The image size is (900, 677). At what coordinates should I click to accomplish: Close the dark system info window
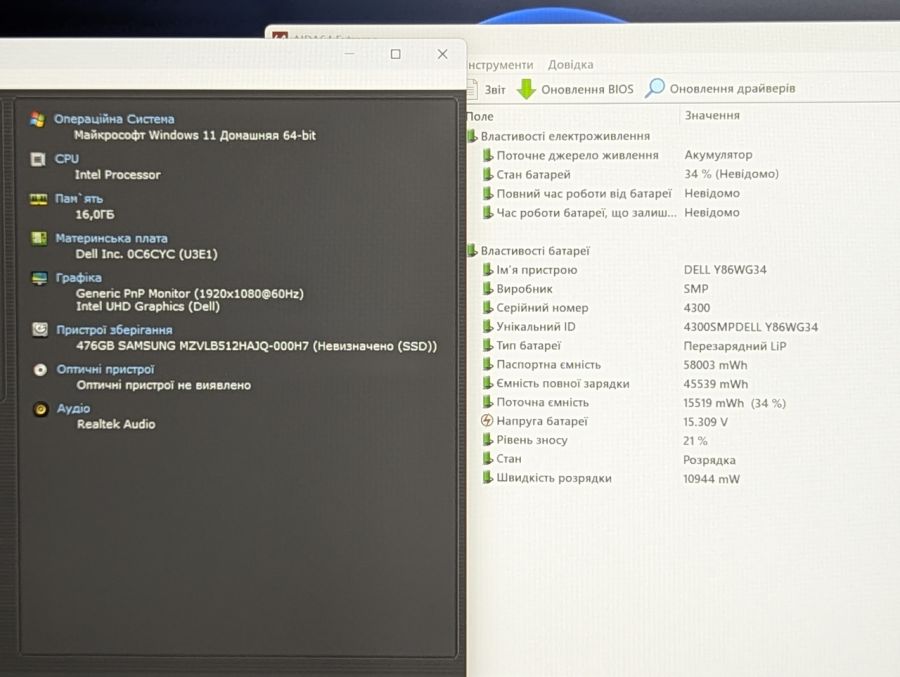[x=442, y=54]
